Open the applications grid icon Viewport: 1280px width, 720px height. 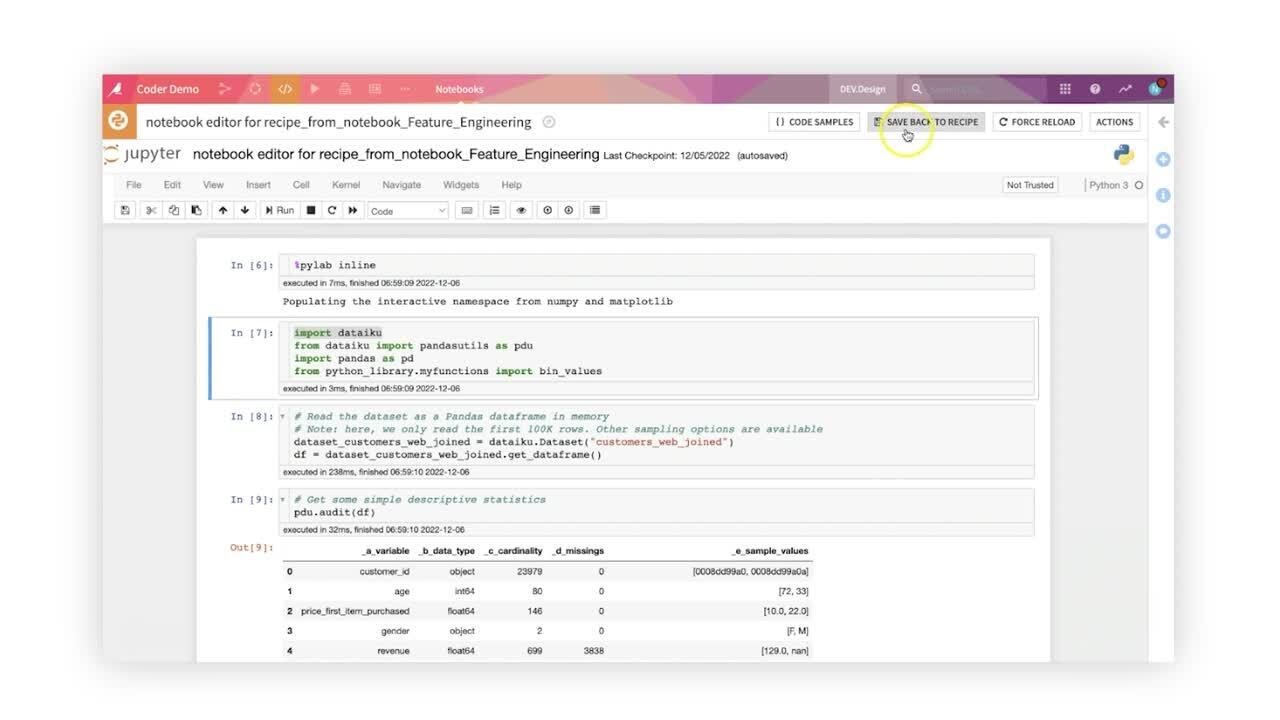click(x=1065, y=89)
